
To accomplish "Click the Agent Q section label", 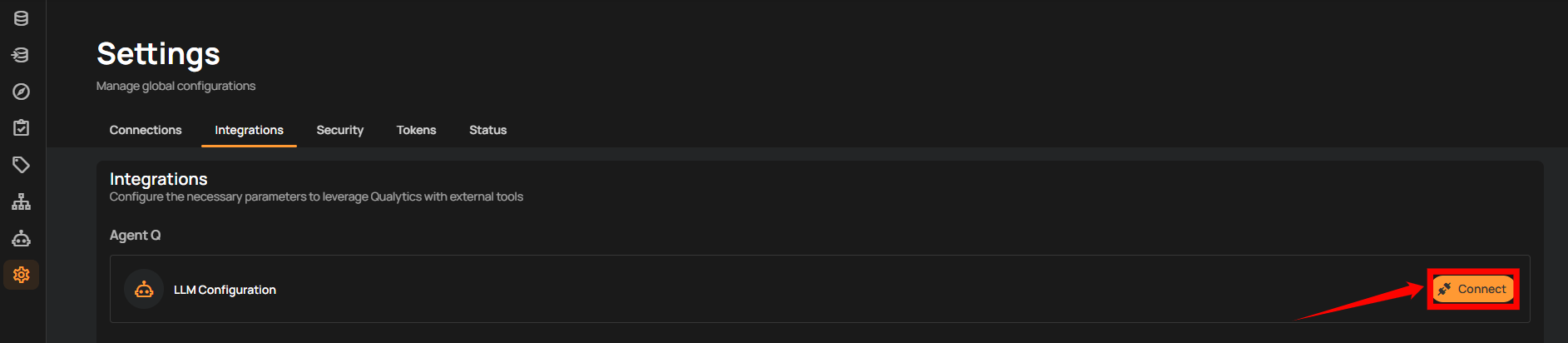I will point(136,236).
